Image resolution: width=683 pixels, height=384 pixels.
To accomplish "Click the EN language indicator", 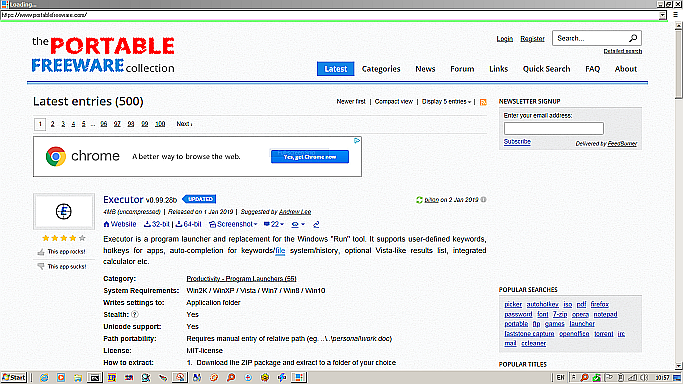I will (x=561, y=377).
